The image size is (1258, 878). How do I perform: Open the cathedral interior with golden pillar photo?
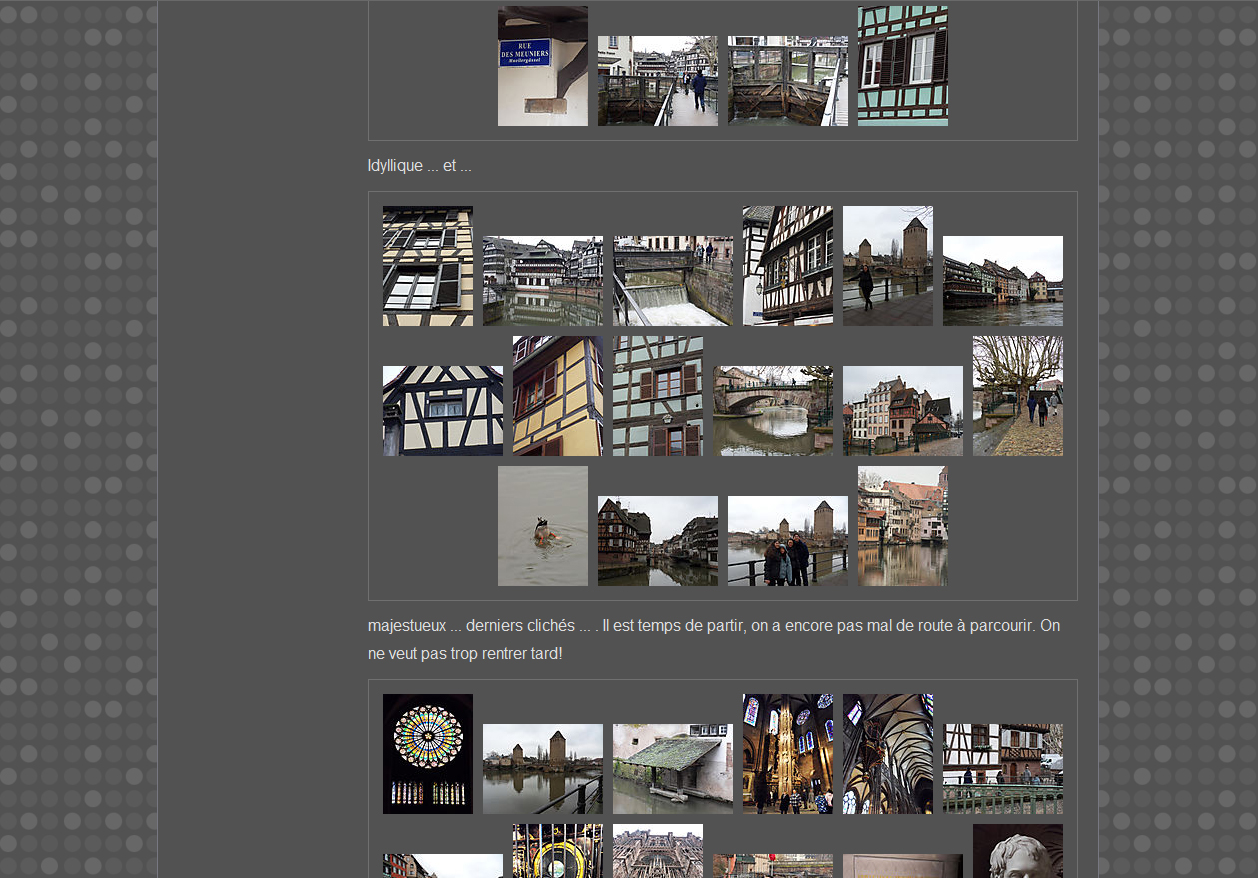pos(787,754)
